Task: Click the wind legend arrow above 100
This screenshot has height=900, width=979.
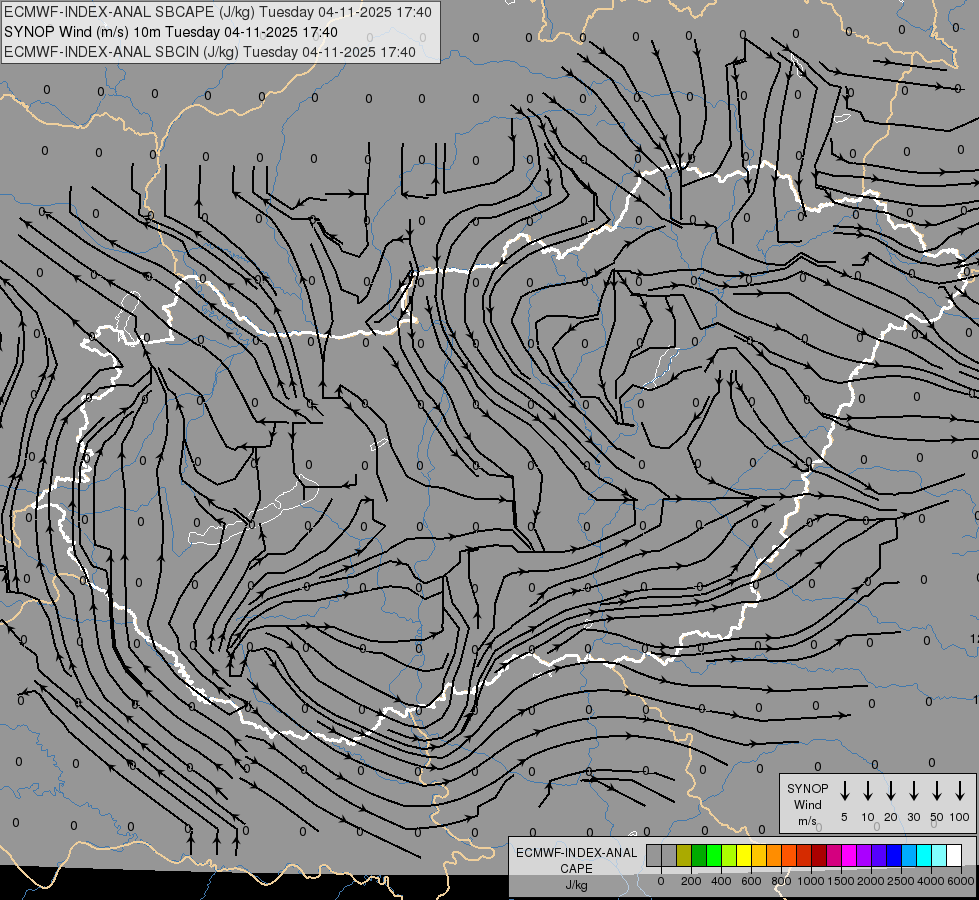Action: [x=960, y=791]
